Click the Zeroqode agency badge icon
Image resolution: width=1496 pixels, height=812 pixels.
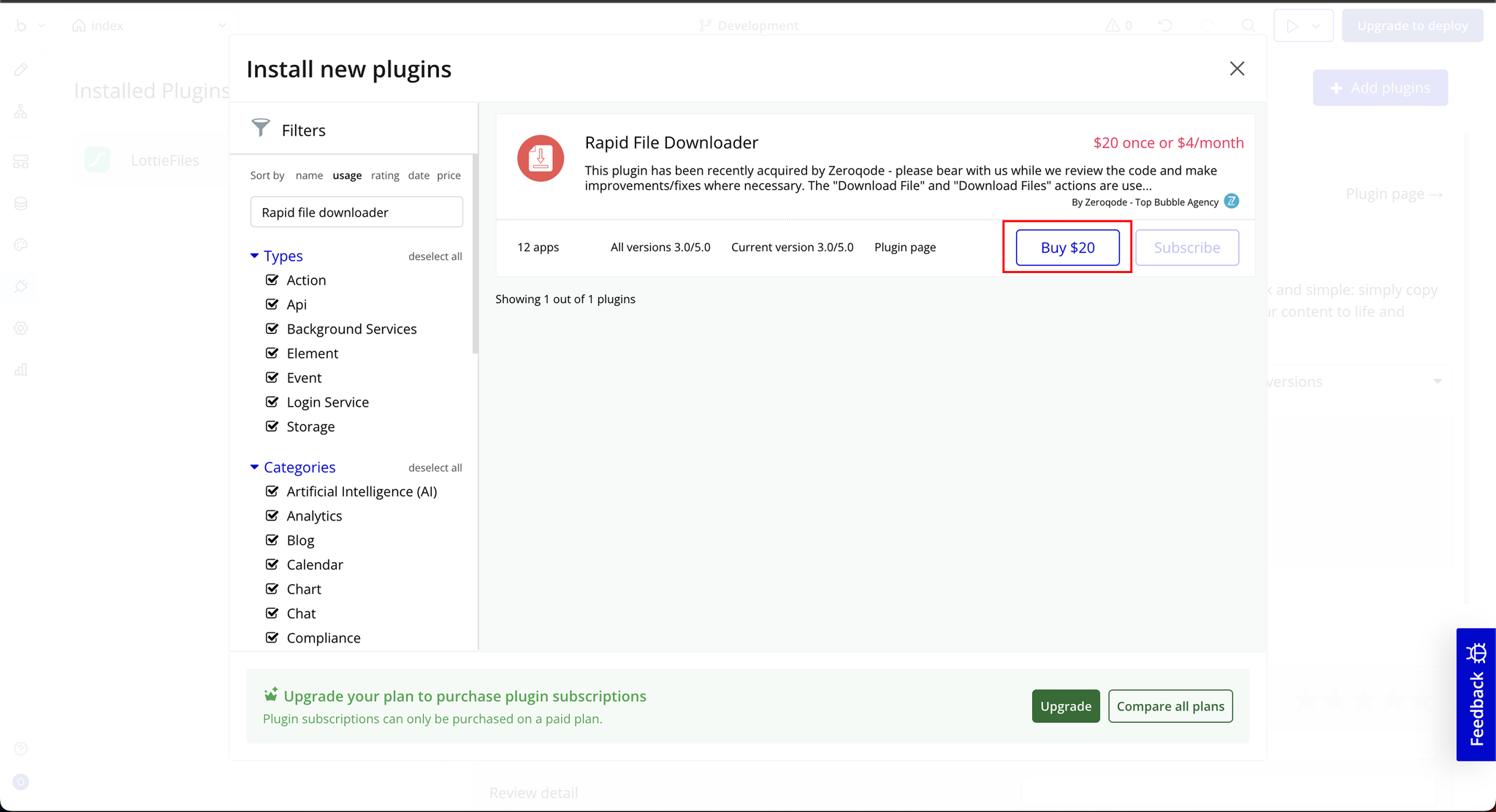pyautogui.click(x=1232, y=202)
